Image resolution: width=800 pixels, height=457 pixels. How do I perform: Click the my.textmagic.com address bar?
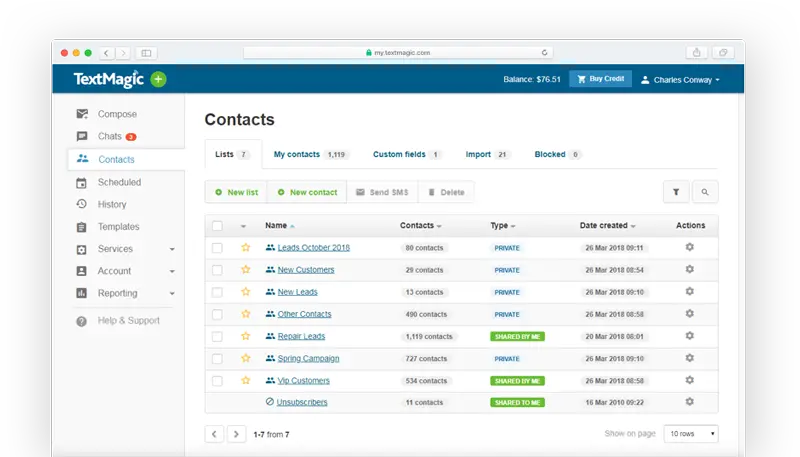pyautogui.click(x=398, y=53)
